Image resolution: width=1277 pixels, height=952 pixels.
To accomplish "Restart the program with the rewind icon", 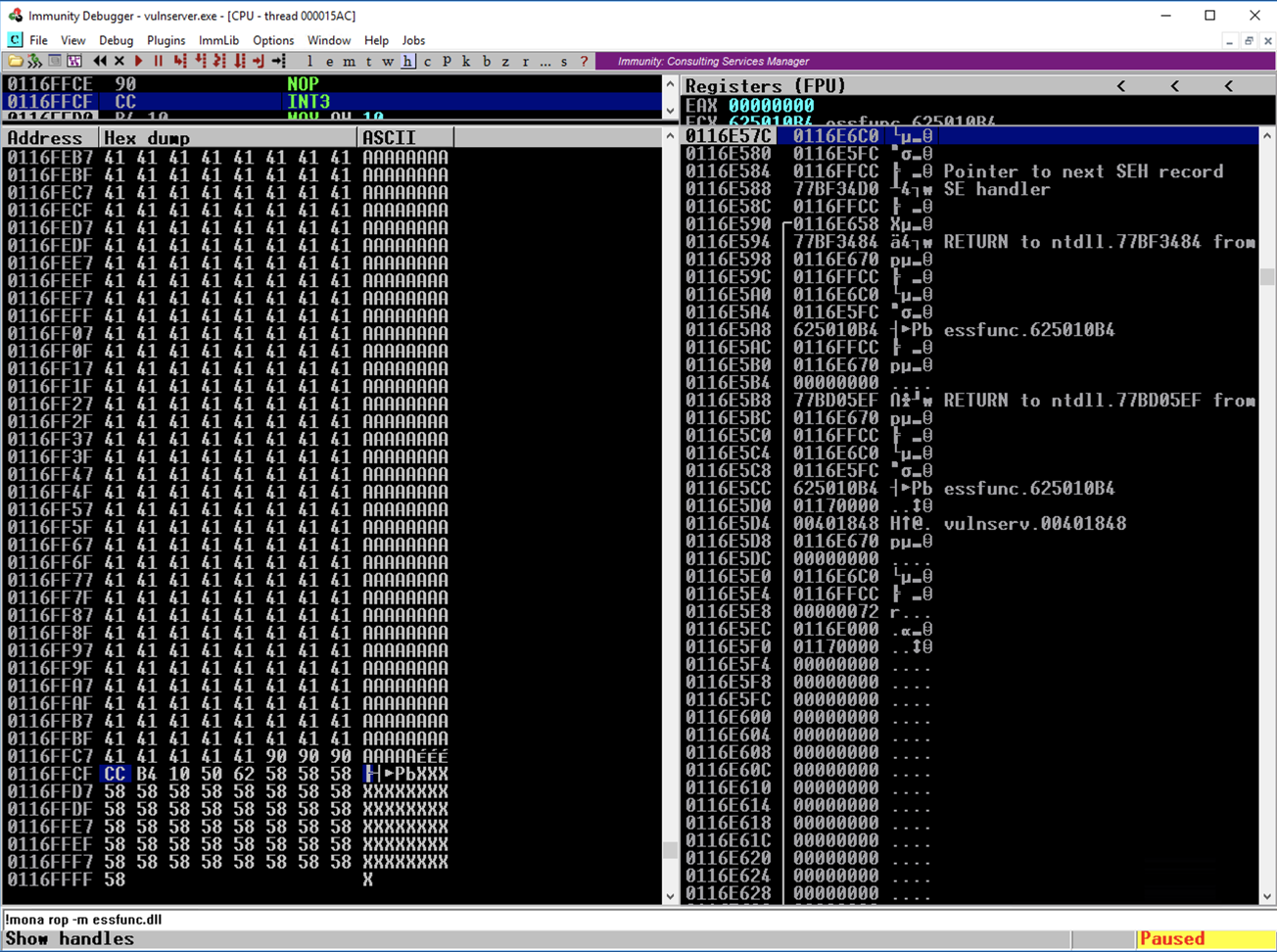I will pyautogui.click(x=99, y=61).
